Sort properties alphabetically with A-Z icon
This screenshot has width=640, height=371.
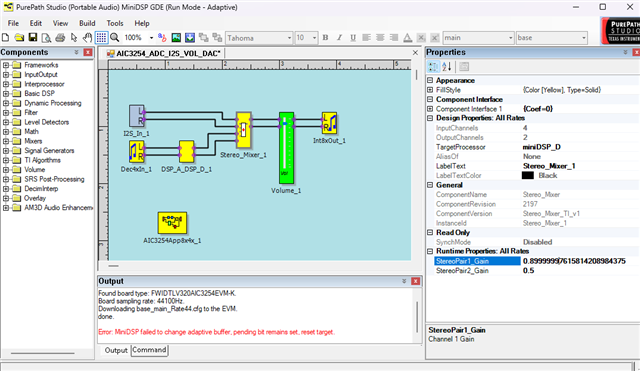coord(447,67)
